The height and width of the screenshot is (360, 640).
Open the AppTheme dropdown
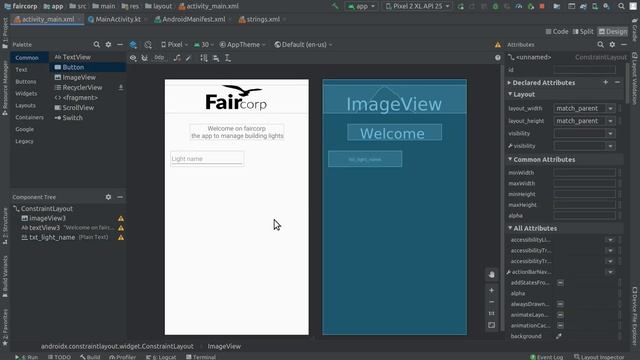[x=242, y=44]
